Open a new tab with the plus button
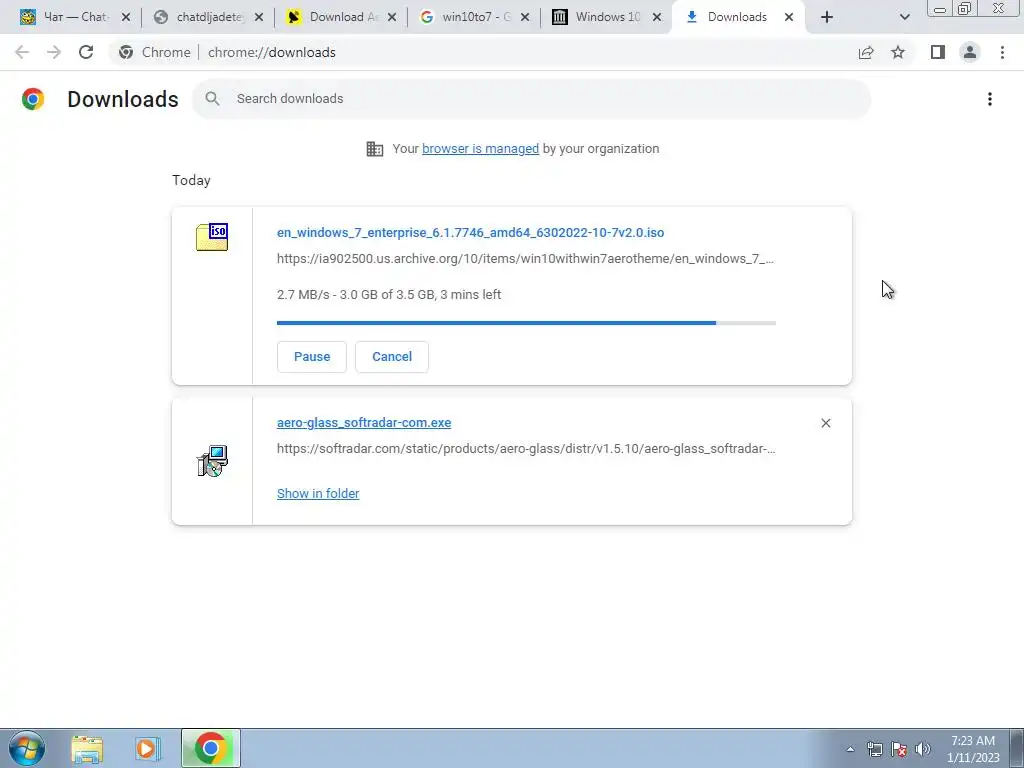The width and height of the screenshot is (1024, 768). 827,17
